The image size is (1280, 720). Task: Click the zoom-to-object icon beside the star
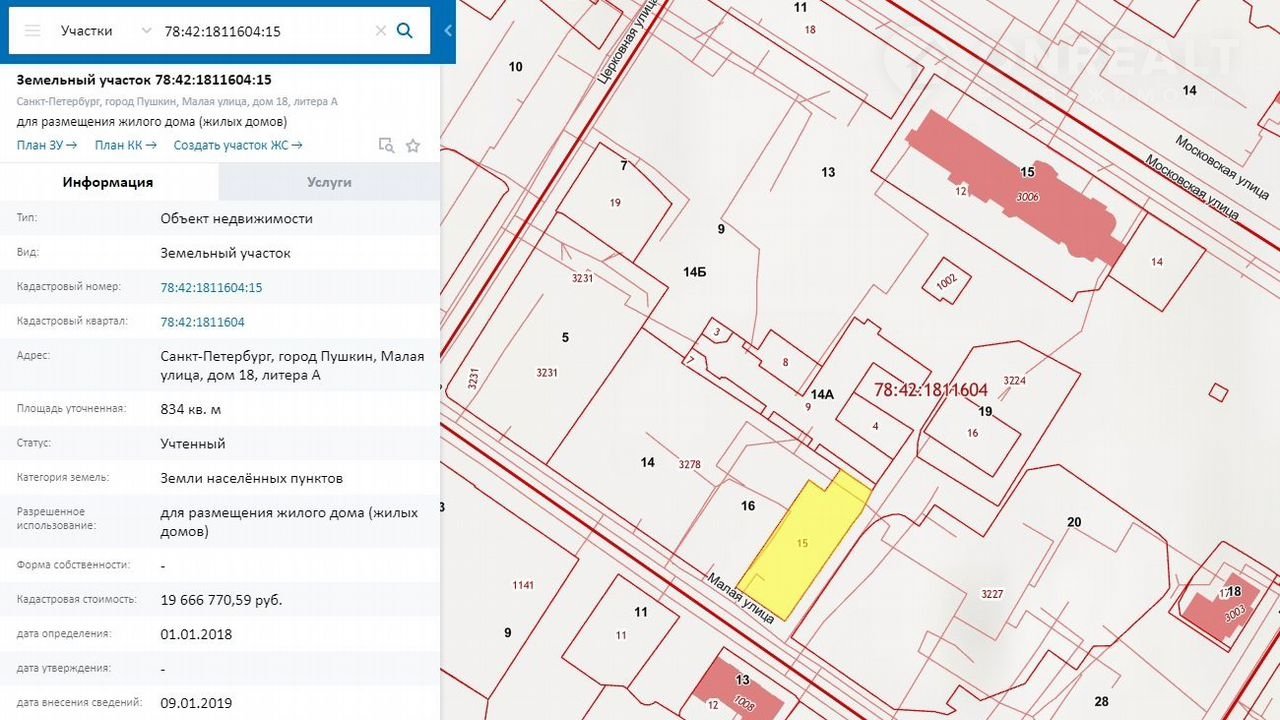386,146
